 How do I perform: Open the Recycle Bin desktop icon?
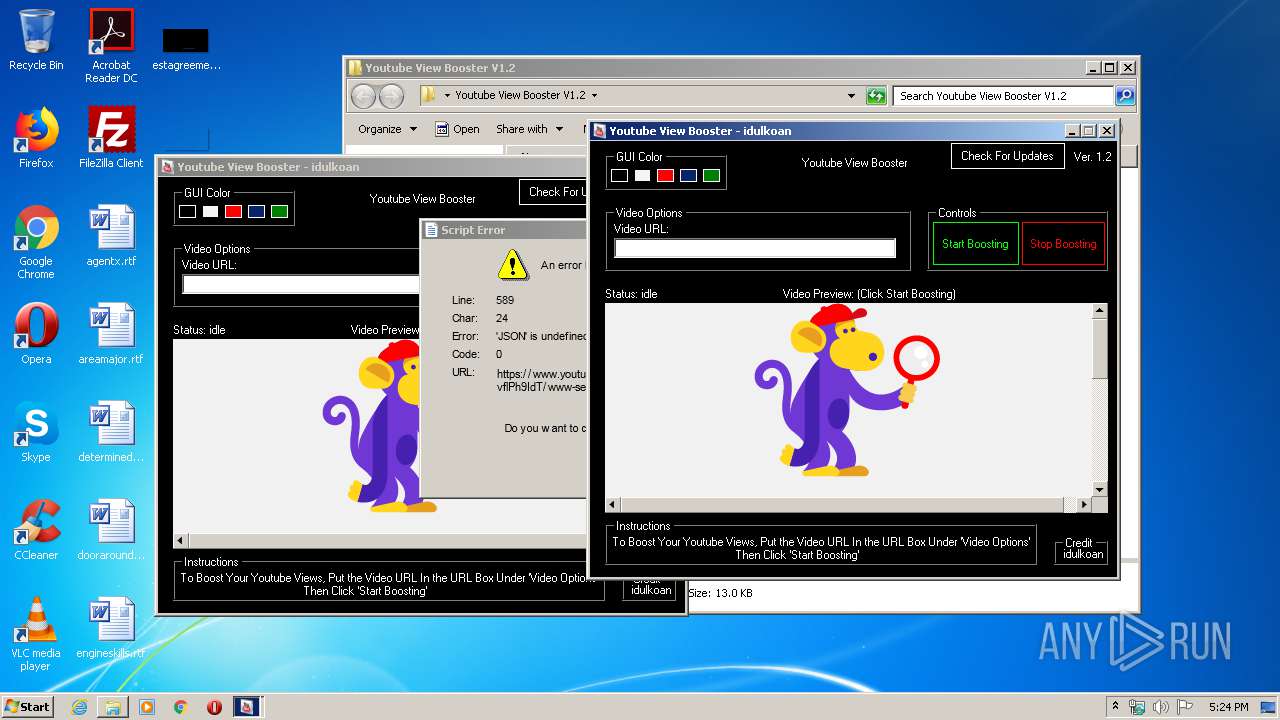tap(36, 40)
